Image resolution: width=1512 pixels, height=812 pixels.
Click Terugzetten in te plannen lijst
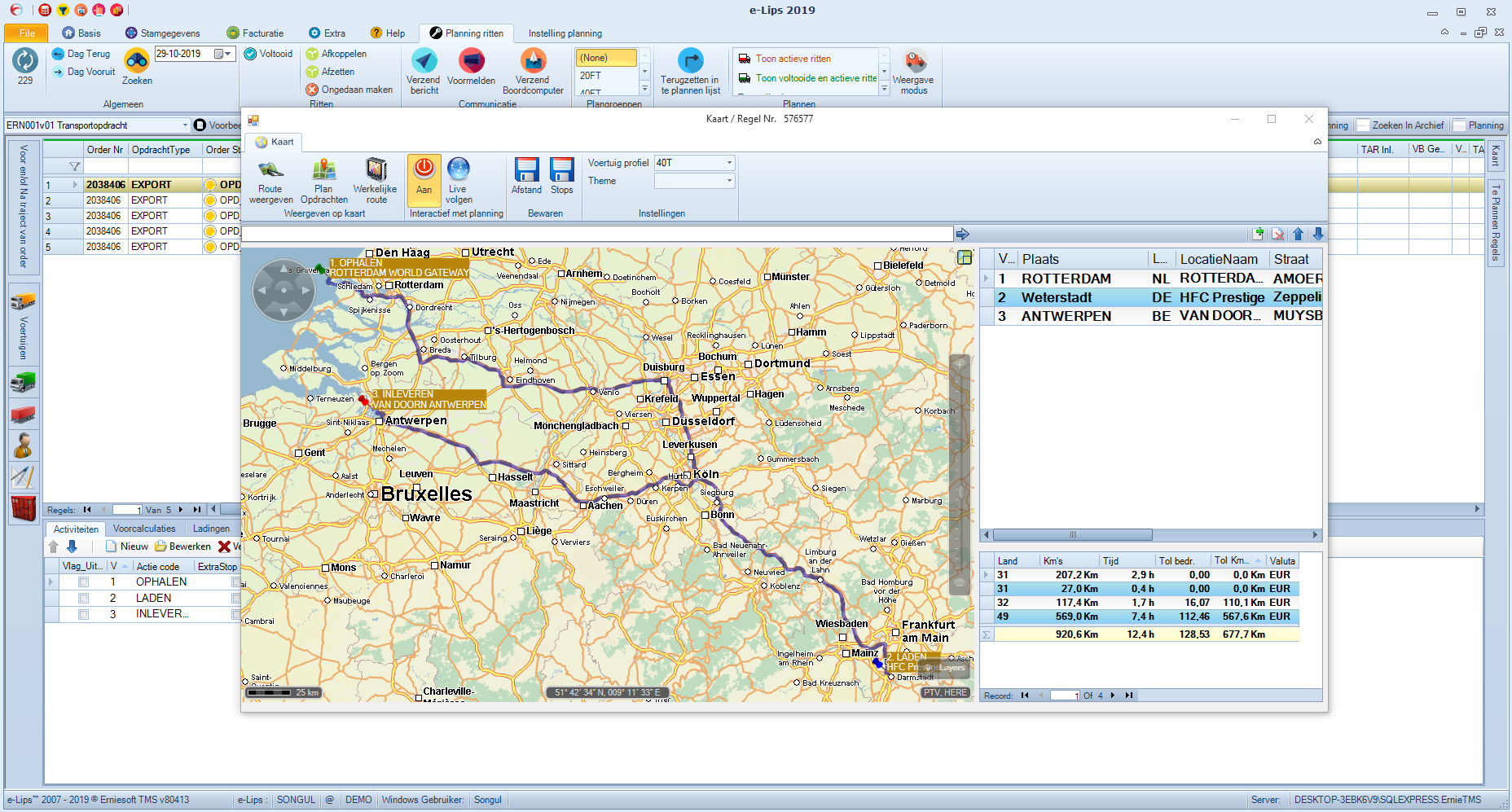click(690, 71)
